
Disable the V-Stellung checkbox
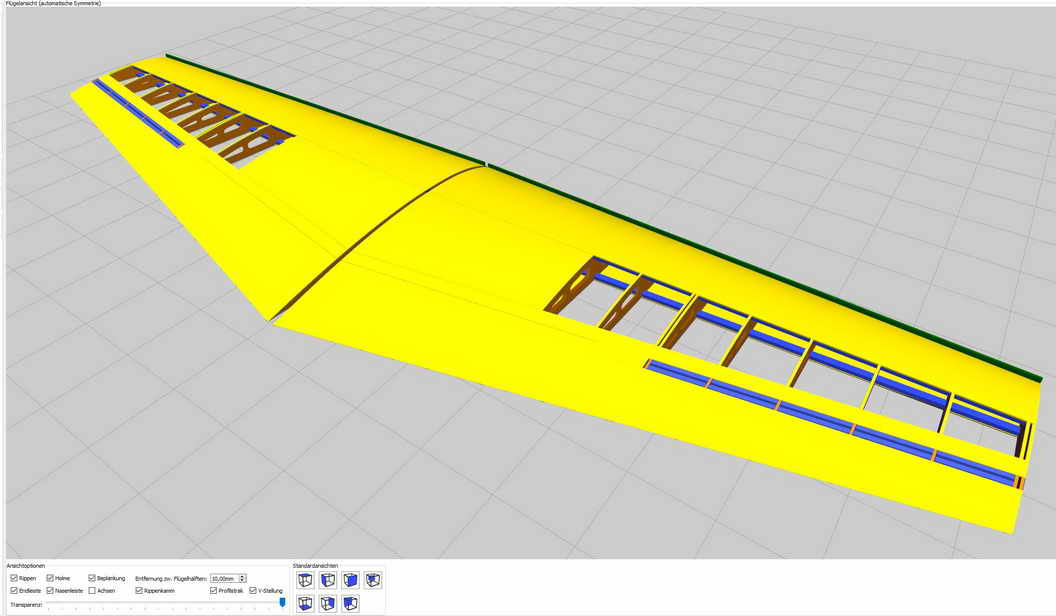253,591
